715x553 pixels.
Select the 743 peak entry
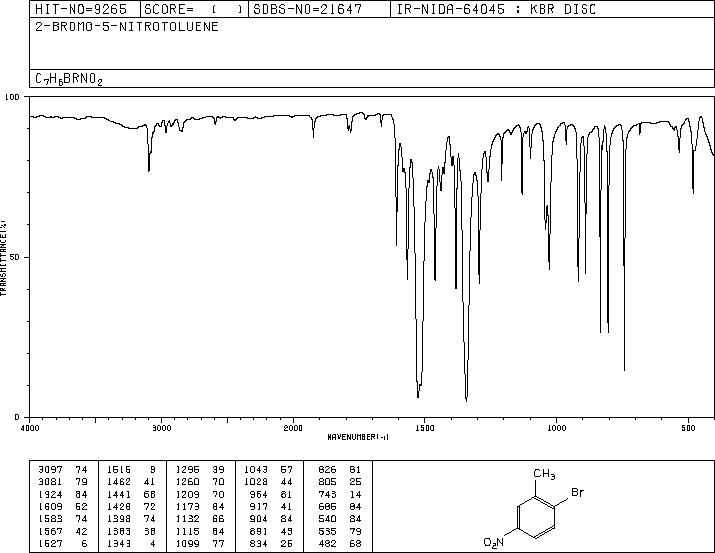327,494
